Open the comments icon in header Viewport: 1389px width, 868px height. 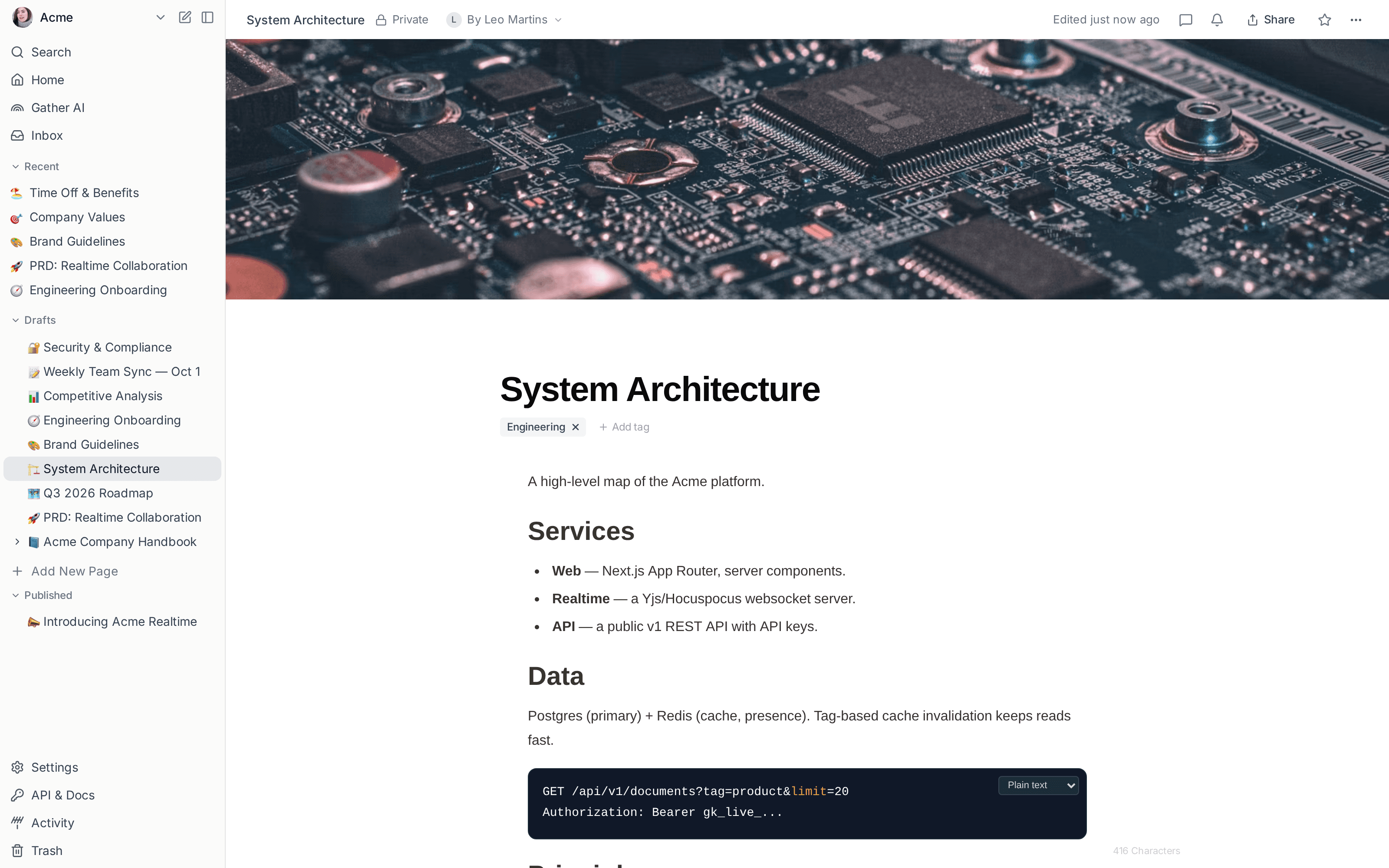click(1186, 20)
